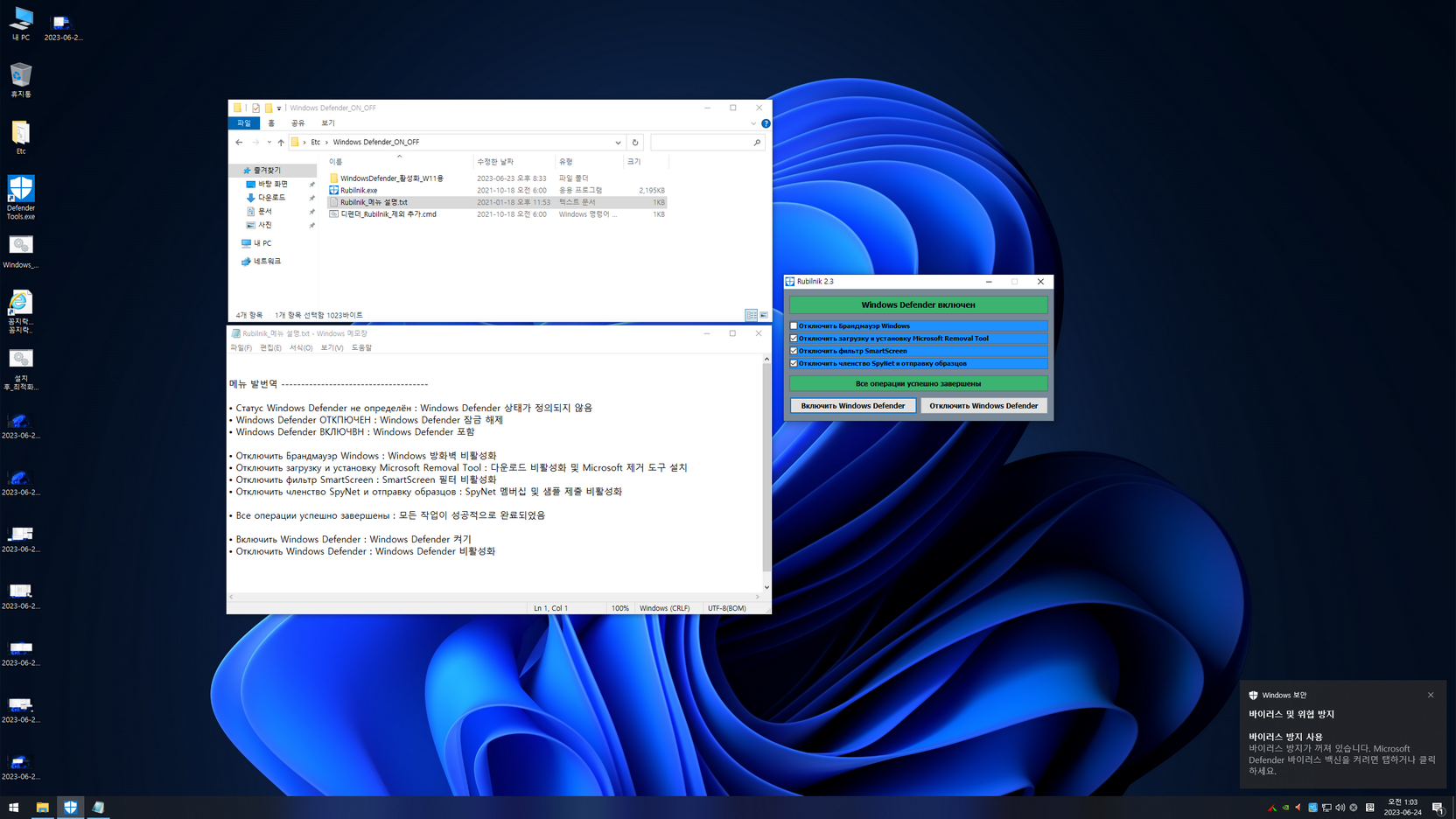This screenshot has width=1456, height=819.
Task: Switch Explorer to large icons view
Action: 764,316
